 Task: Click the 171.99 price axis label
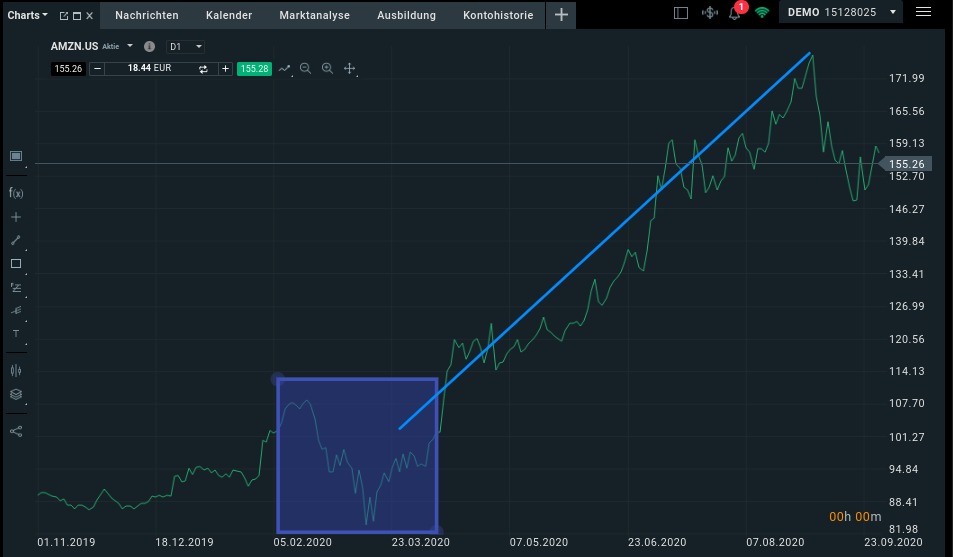pyautogui.click(x=907, y=78)
